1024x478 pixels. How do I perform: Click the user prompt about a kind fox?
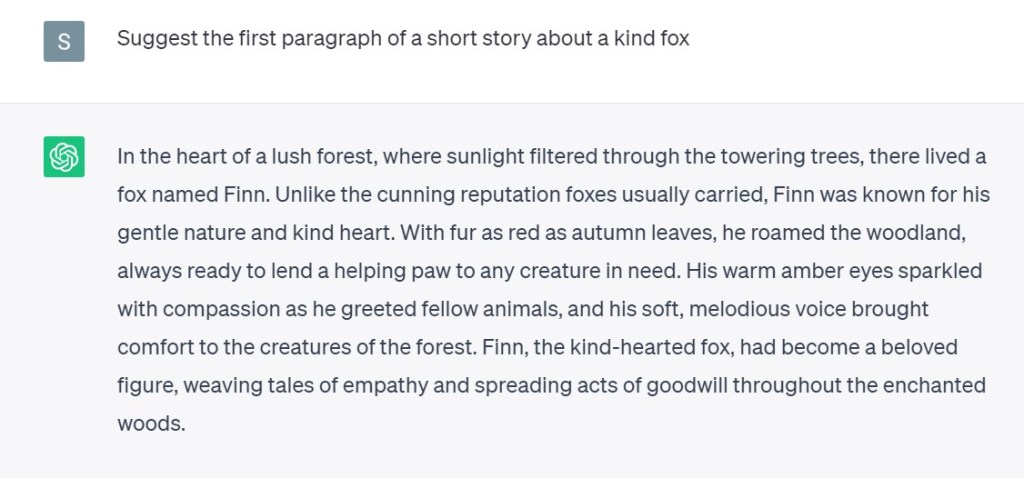(x=403, y=41)
